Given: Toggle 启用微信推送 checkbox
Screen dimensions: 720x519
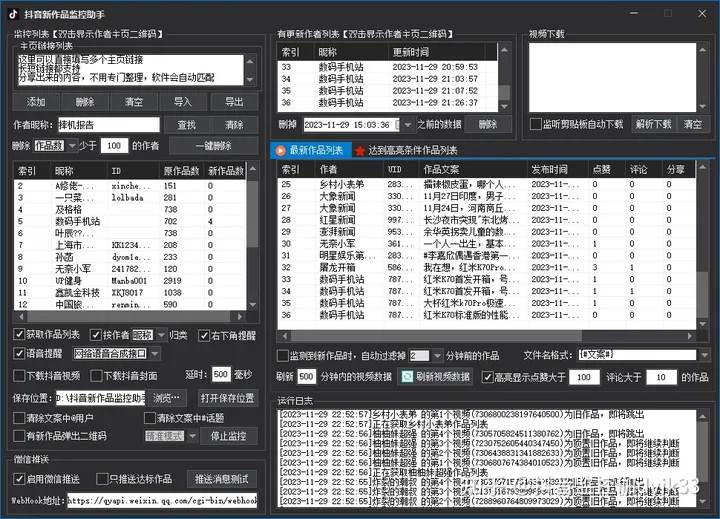Looking at the screenshot, I should pyautogui.click(x=19, y=479).
